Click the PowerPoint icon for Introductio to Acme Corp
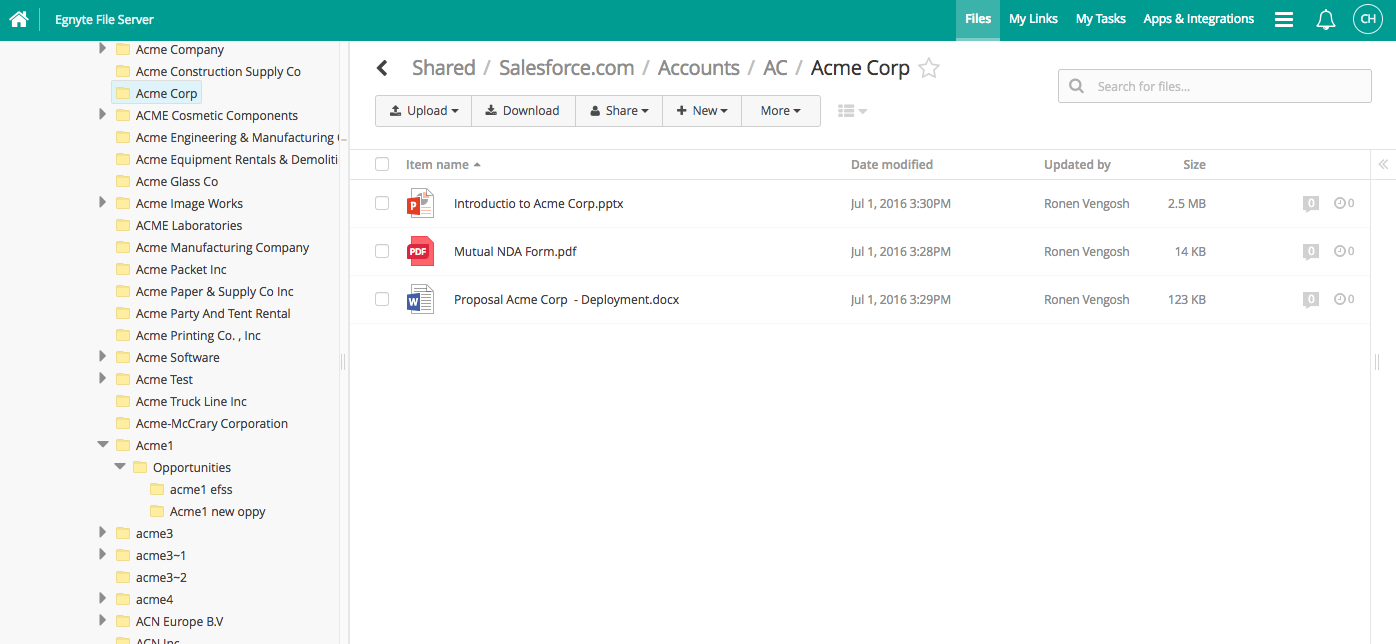 (420, 203)
